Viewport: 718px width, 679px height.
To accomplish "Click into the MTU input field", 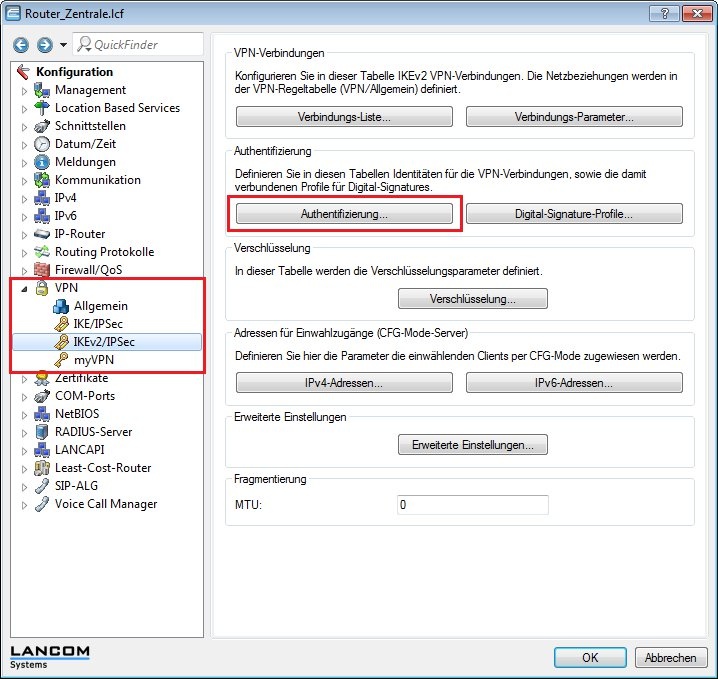I will (472, 505).
